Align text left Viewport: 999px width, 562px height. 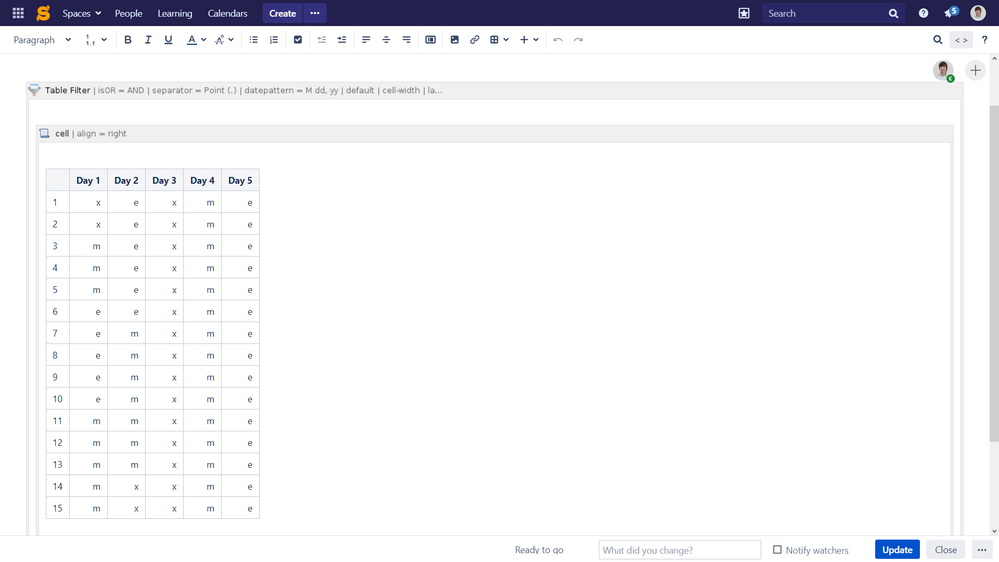366,40
